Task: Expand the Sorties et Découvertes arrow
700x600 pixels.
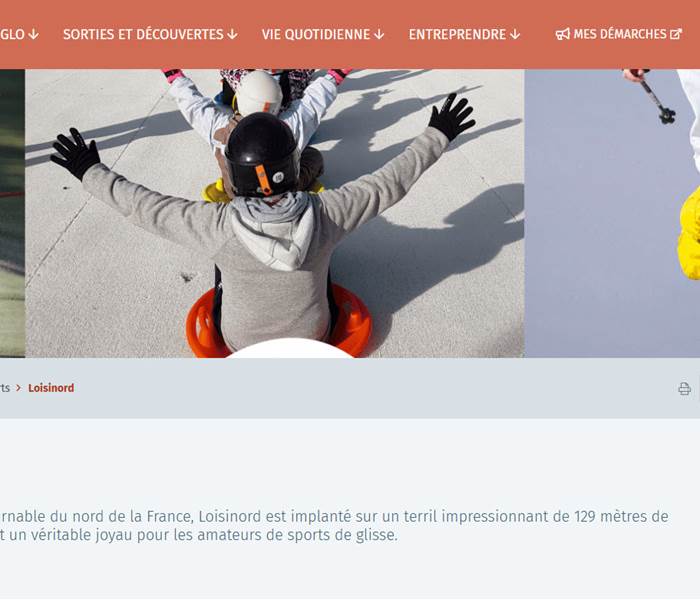Action: coord(232,34)
